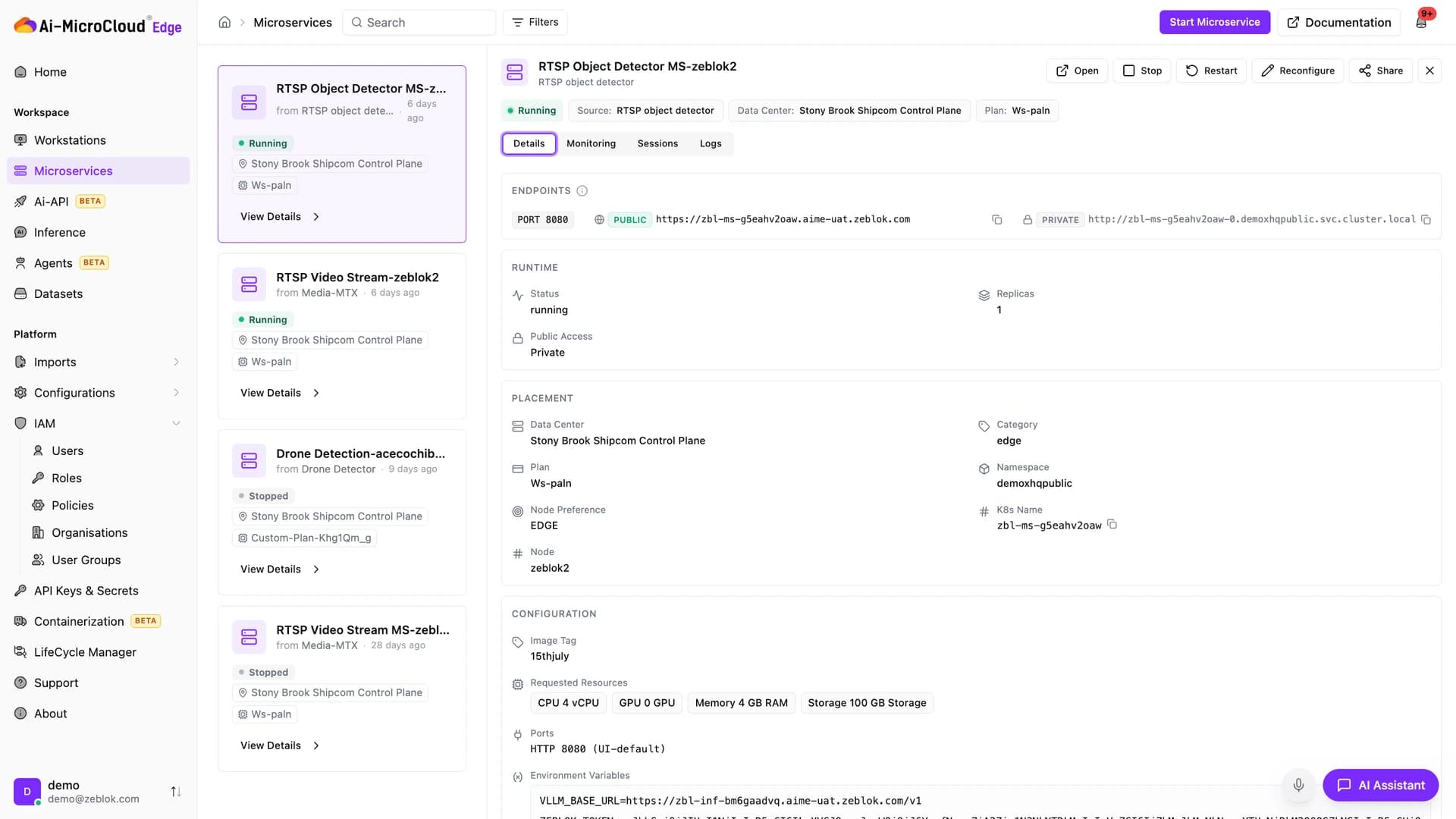Open Containerization beta page
The image size is (1456, 819).
[x=99, y=621]
